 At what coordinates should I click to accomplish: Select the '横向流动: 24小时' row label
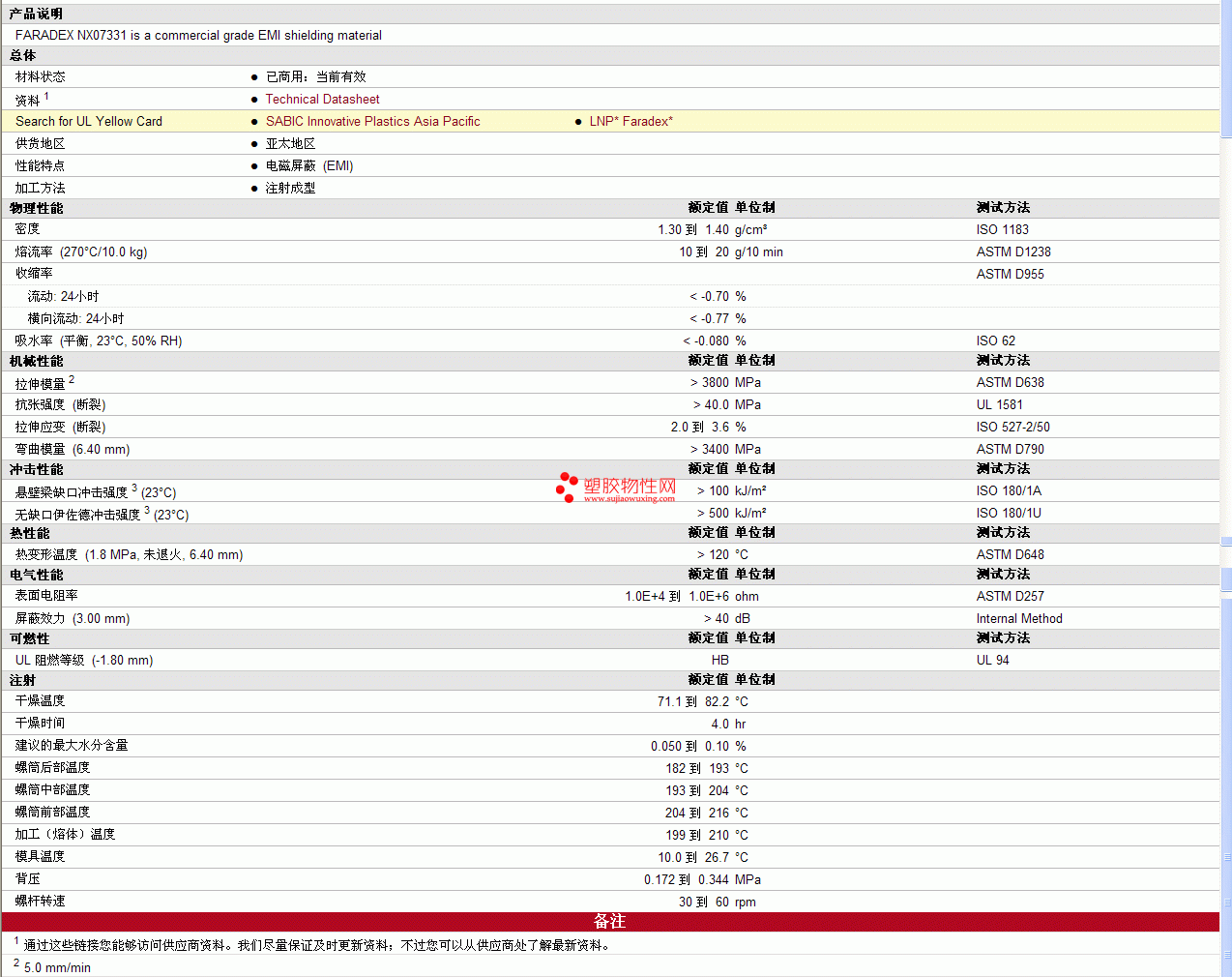coord(75,318)
